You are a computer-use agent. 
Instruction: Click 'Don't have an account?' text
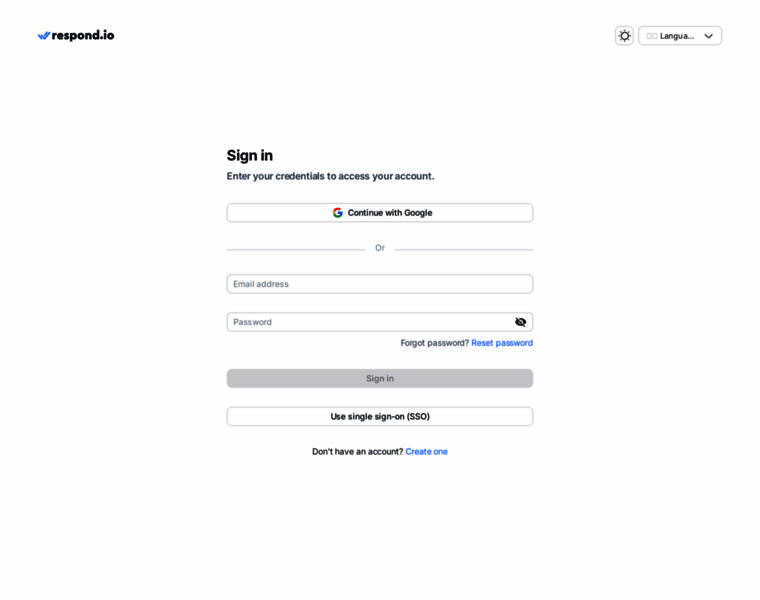pos(357,451)
